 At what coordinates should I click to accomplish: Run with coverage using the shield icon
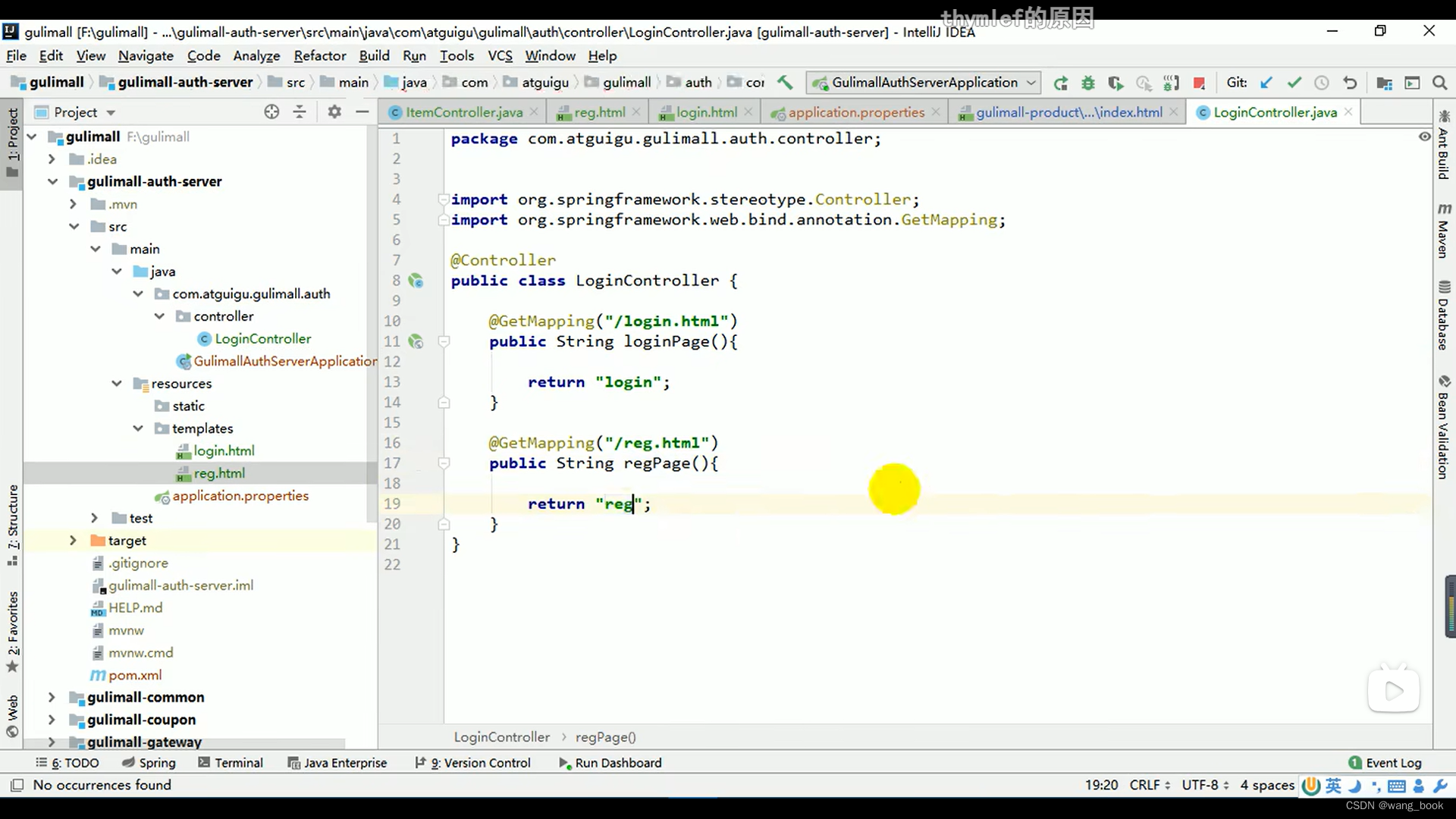1116,83
